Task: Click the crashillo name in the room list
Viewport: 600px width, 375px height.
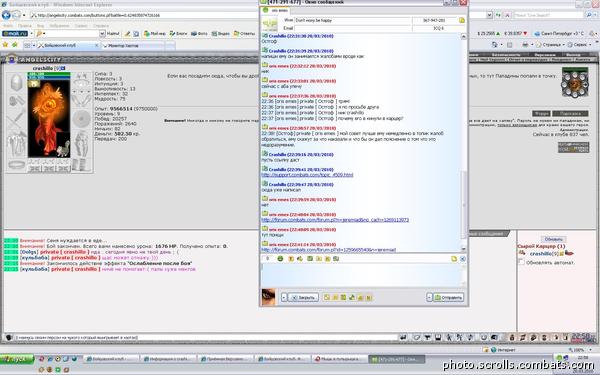Action: 540,253
